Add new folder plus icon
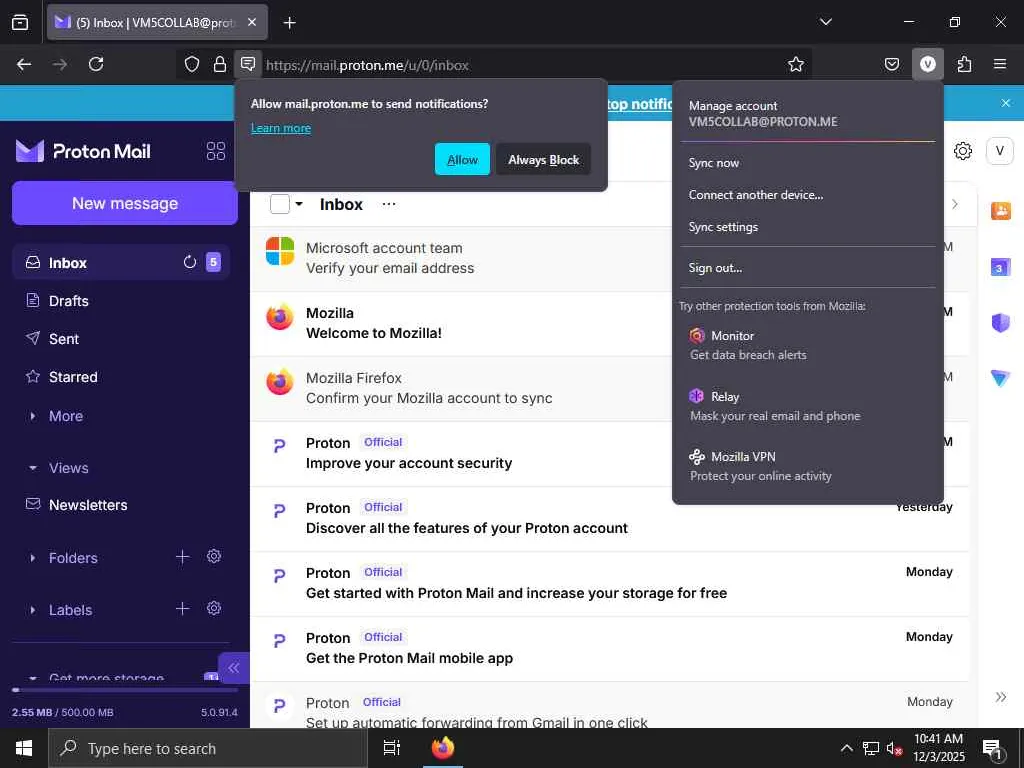Screen dimensions: 1024x768 182,556
